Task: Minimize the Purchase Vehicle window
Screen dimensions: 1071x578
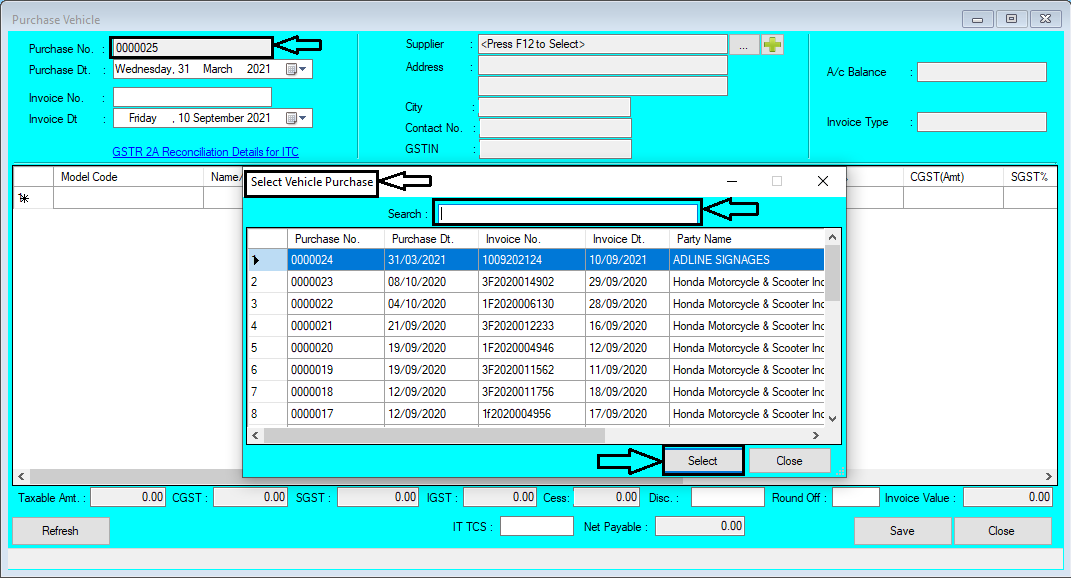Action: click(x=977, y=19)
